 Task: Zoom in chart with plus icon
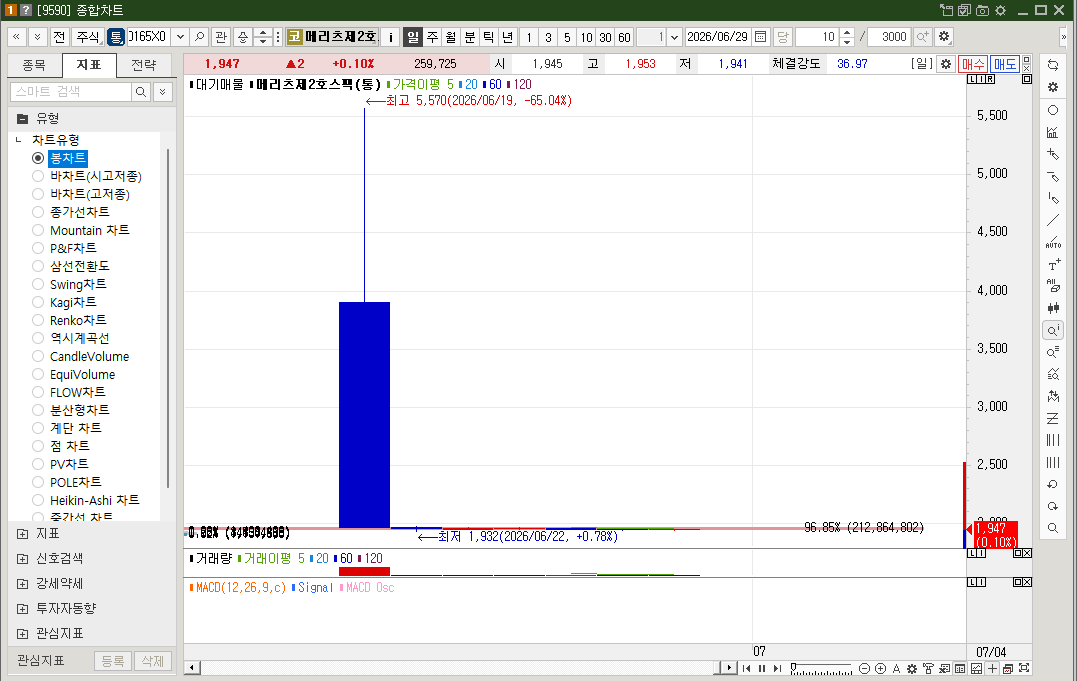881,669
